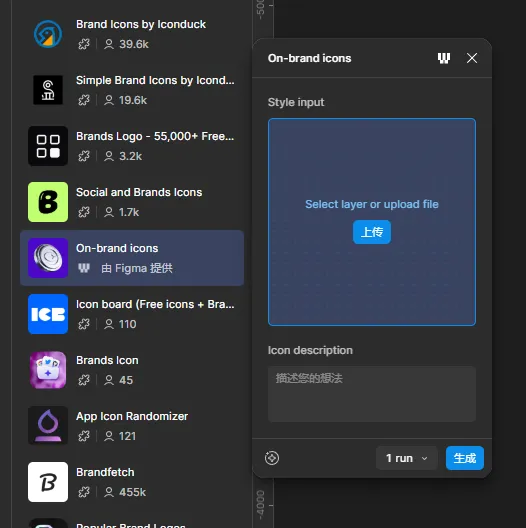Image resolution: width=526 pixels, height=528 pixels.
Task: Click plugin badge under Simple Brand Icons
Action: [84, 100]
